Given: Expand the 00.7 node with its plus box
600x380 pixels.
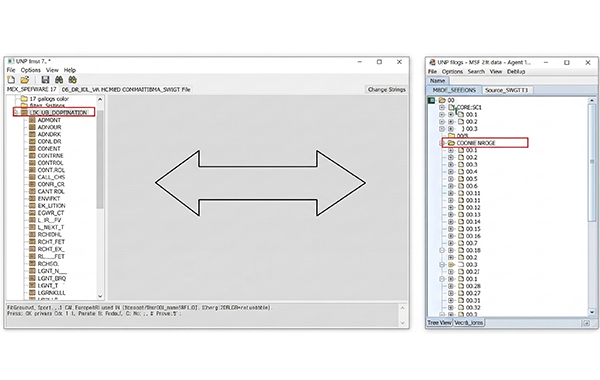Looking at the screenshot, I should click(x=451, y=243).
